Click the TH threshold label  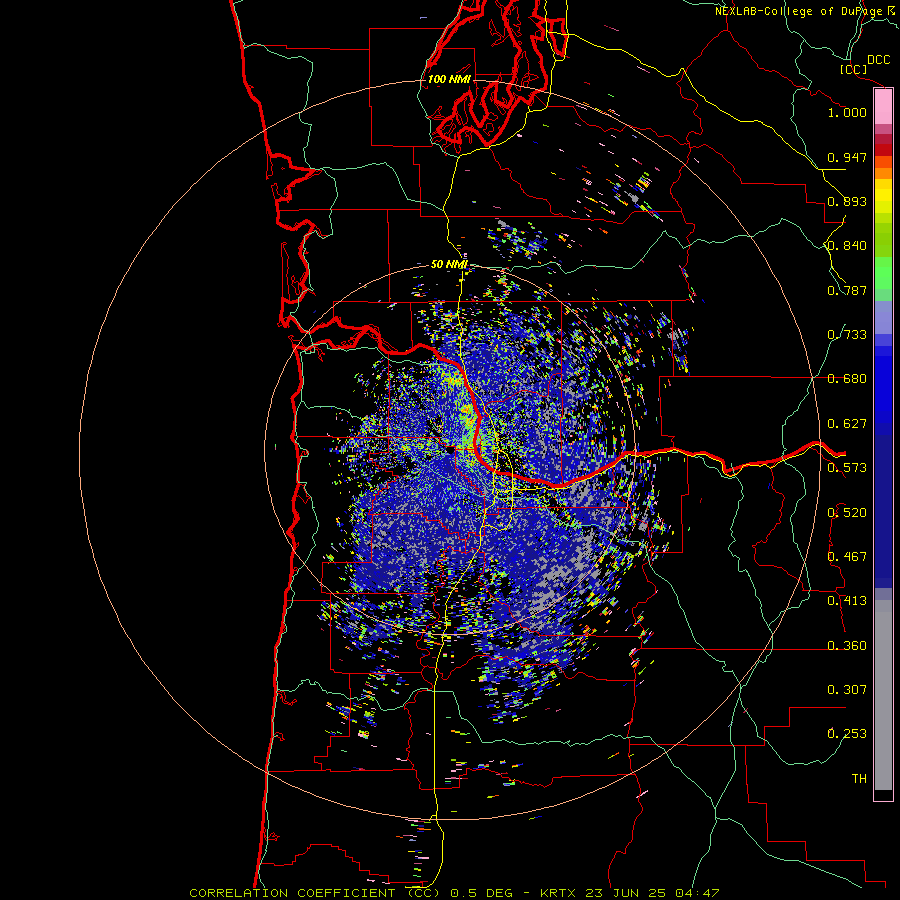[859, 779]
